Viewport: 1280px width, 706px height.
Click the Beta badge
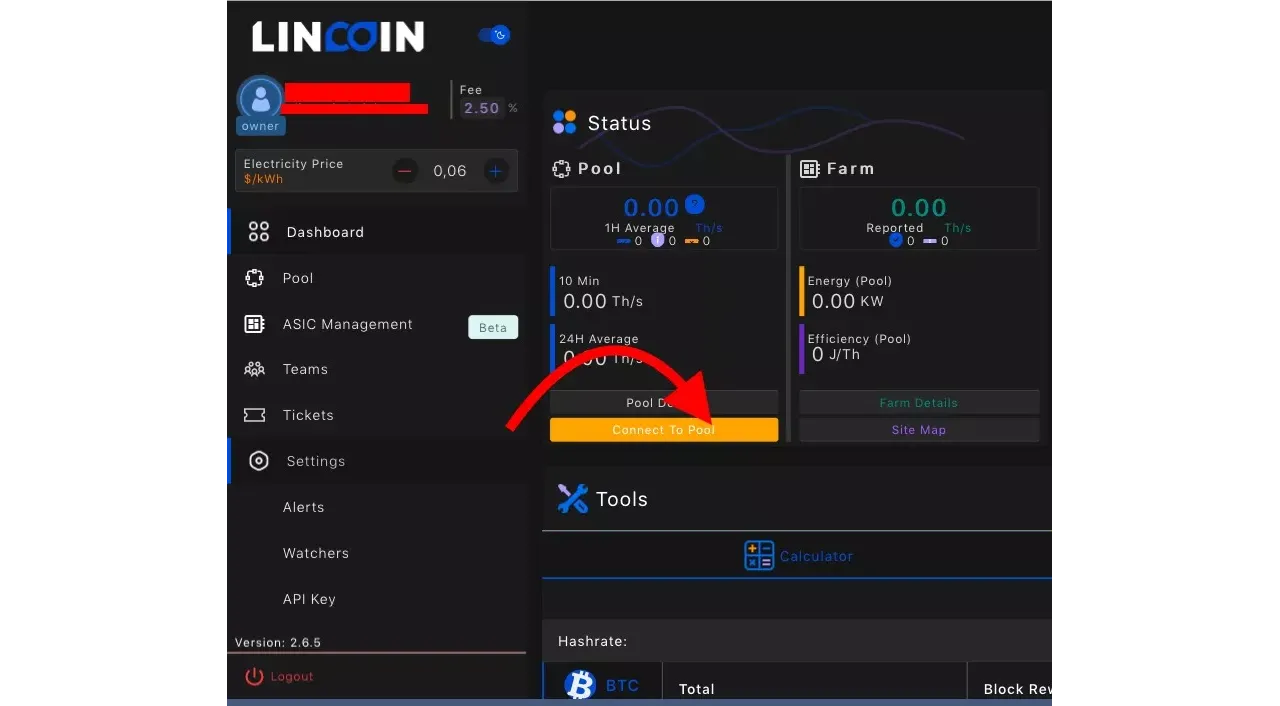click(x=493, y=327)
